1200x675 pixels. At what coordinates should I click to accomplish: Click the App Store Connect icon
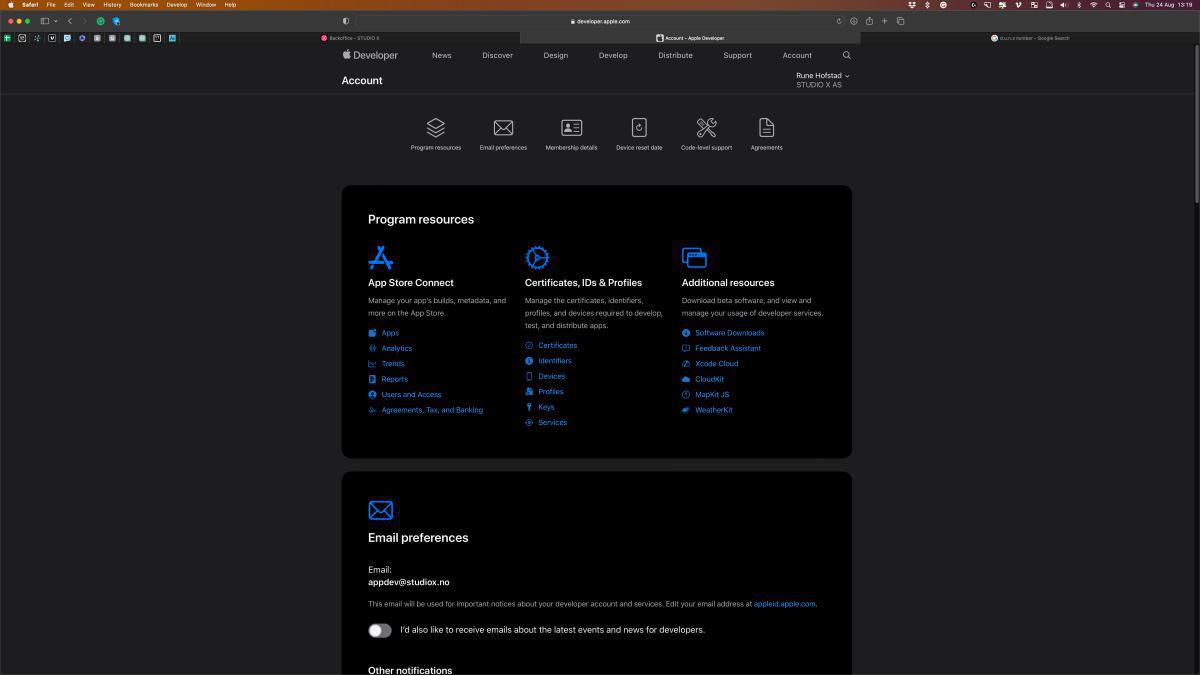tap(381, 257)
